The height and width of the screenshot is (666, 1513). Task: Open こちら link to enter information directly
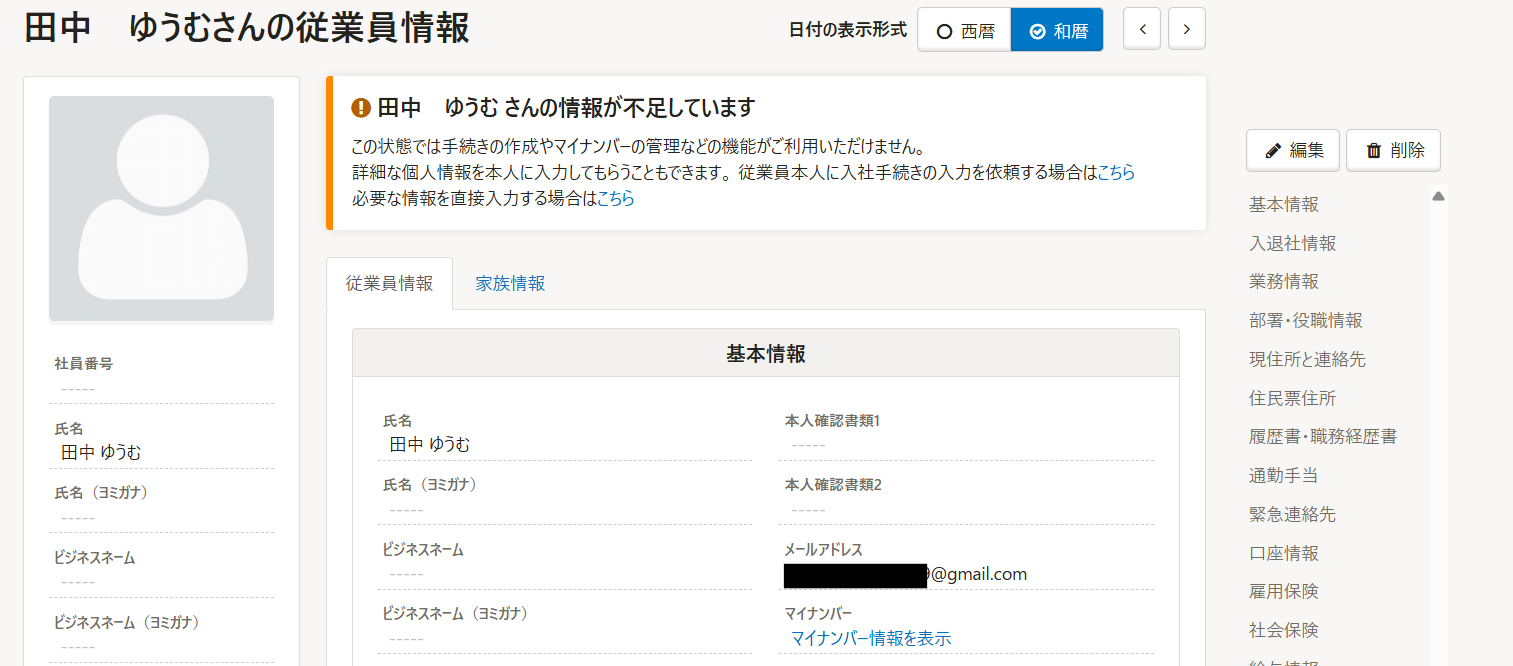point(616,198)
